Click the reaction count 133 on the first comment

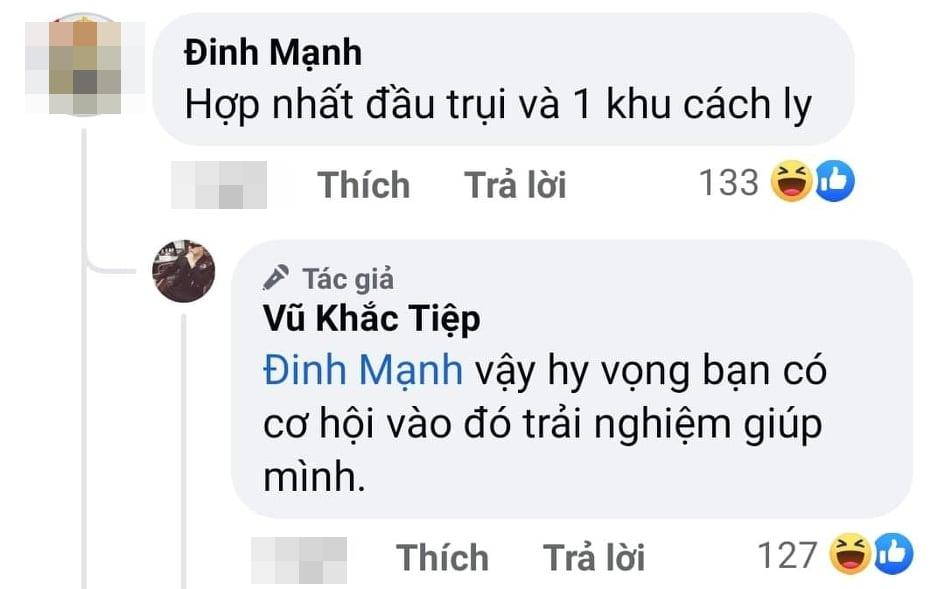click(729, 182)
